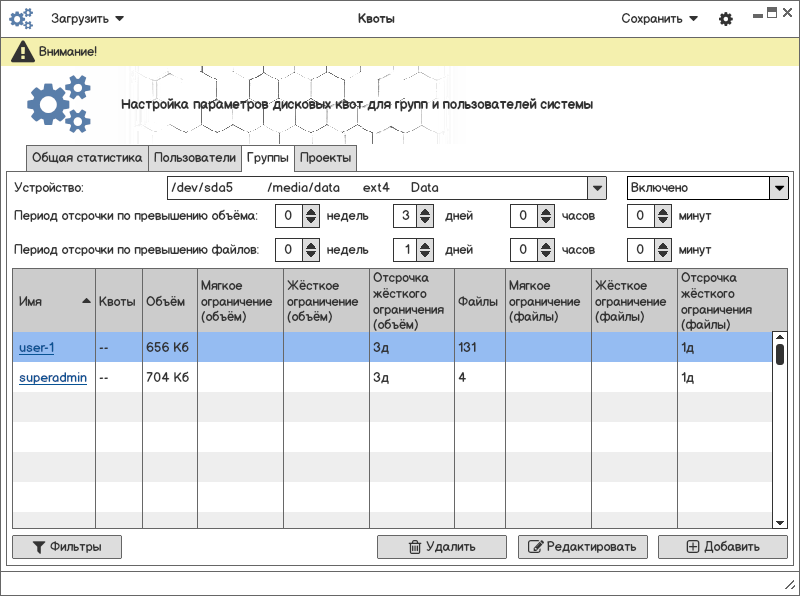This screenshot has height=596, width=800.
Task: Click the application gears logo at top-left
Action: pos(21,19)
